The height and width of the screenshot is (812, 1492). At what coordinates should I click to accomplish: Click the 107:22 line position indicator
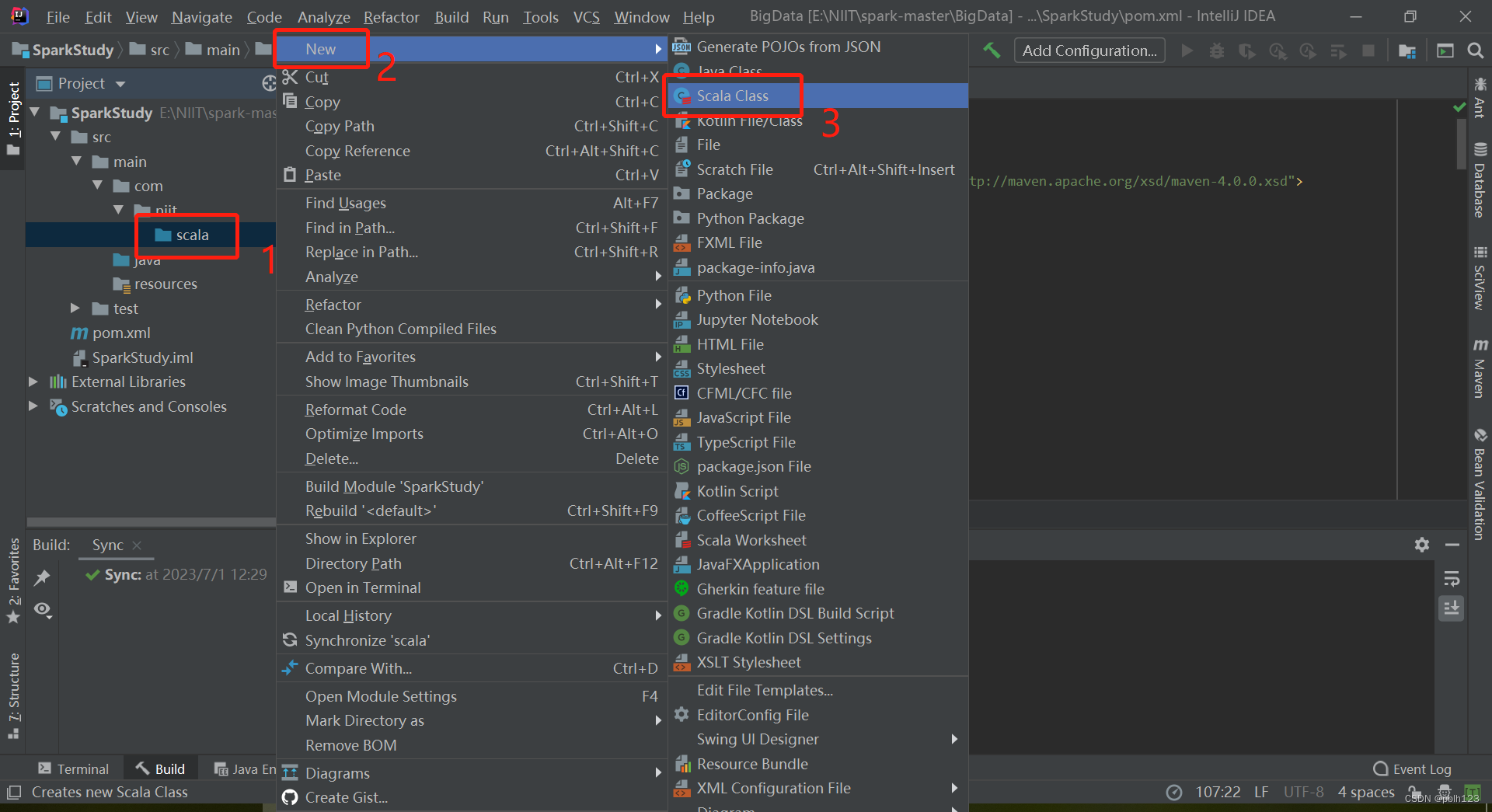1218,792
